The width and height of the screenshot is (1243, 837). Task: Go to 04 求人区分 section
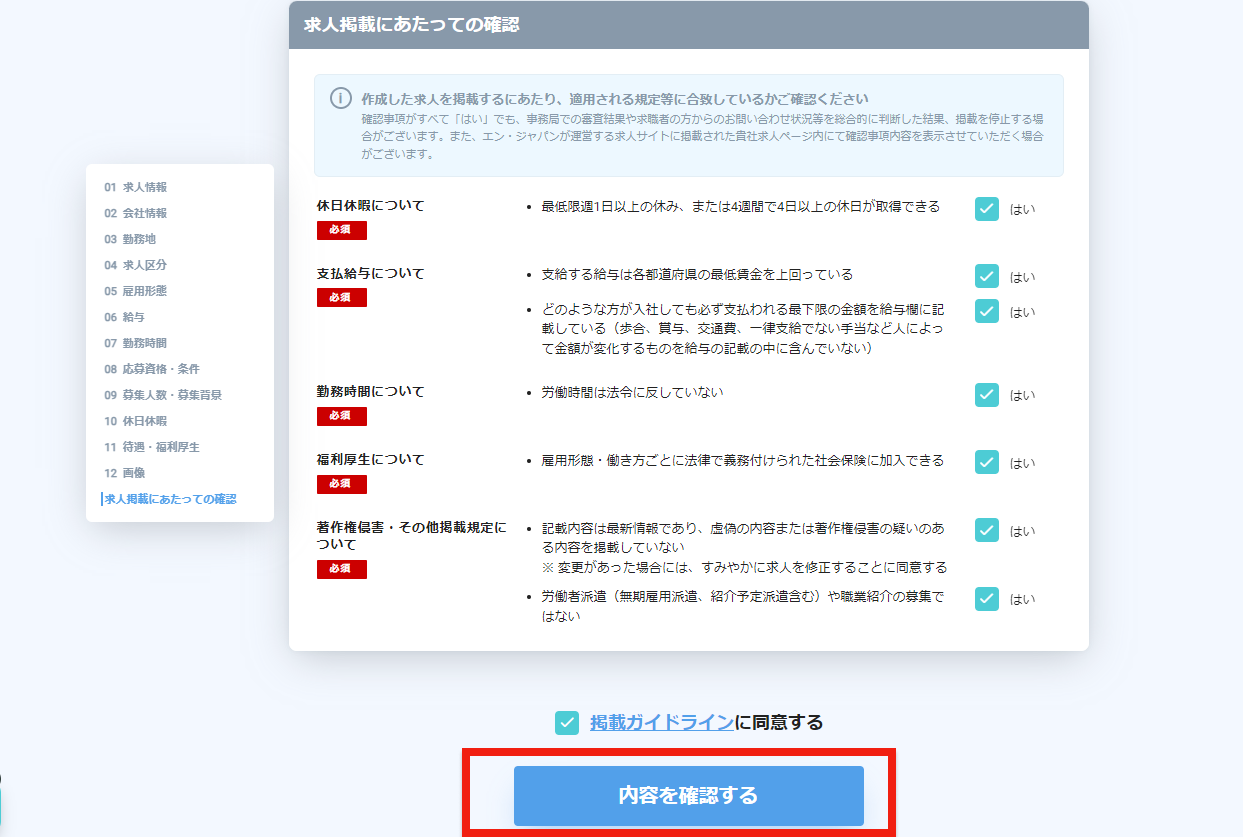[135, 265]
